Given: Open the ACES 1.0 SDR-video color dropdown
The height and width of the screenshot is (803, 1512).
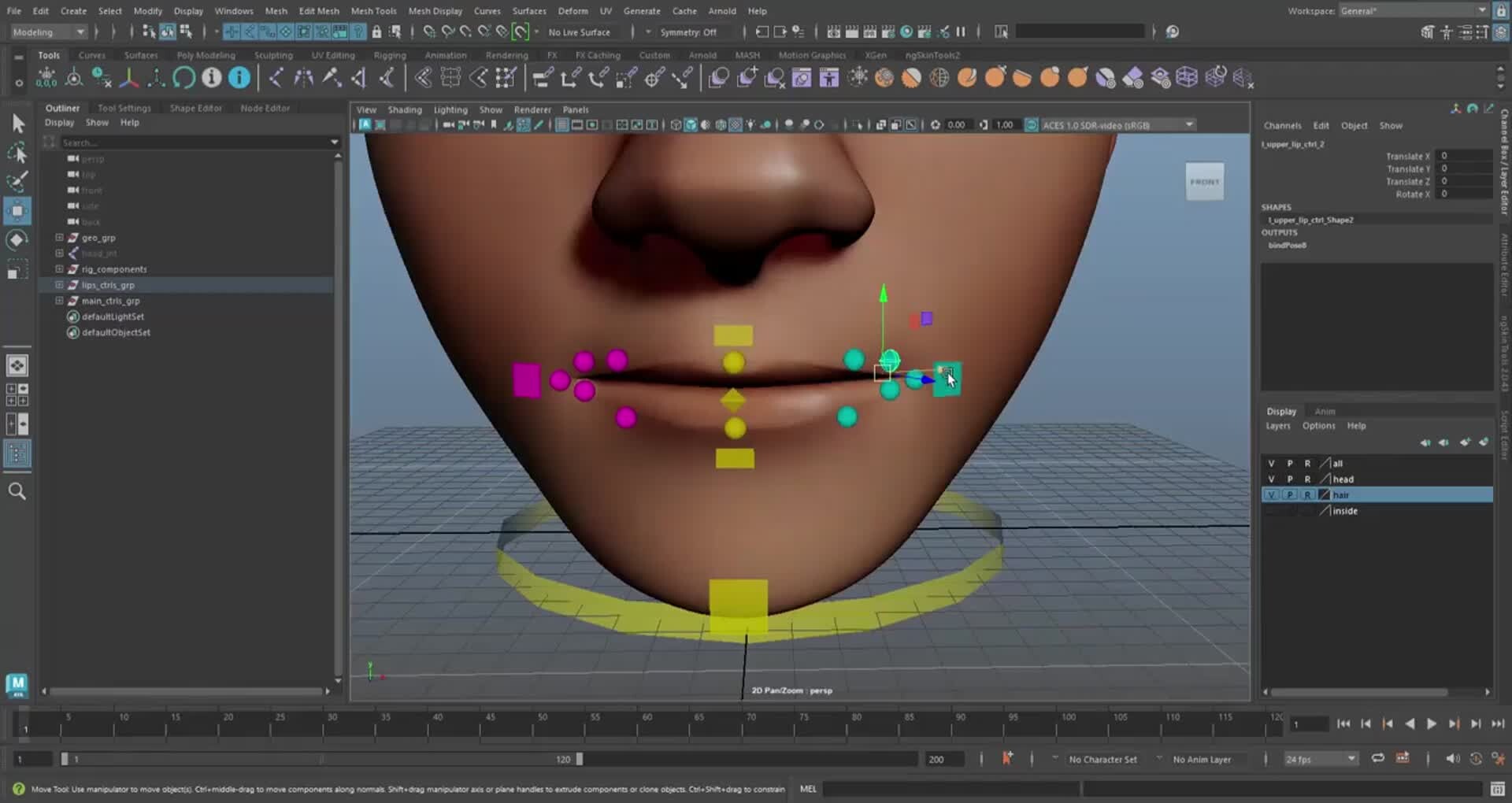Looking at the screenshot, I should click(1110, 124).
